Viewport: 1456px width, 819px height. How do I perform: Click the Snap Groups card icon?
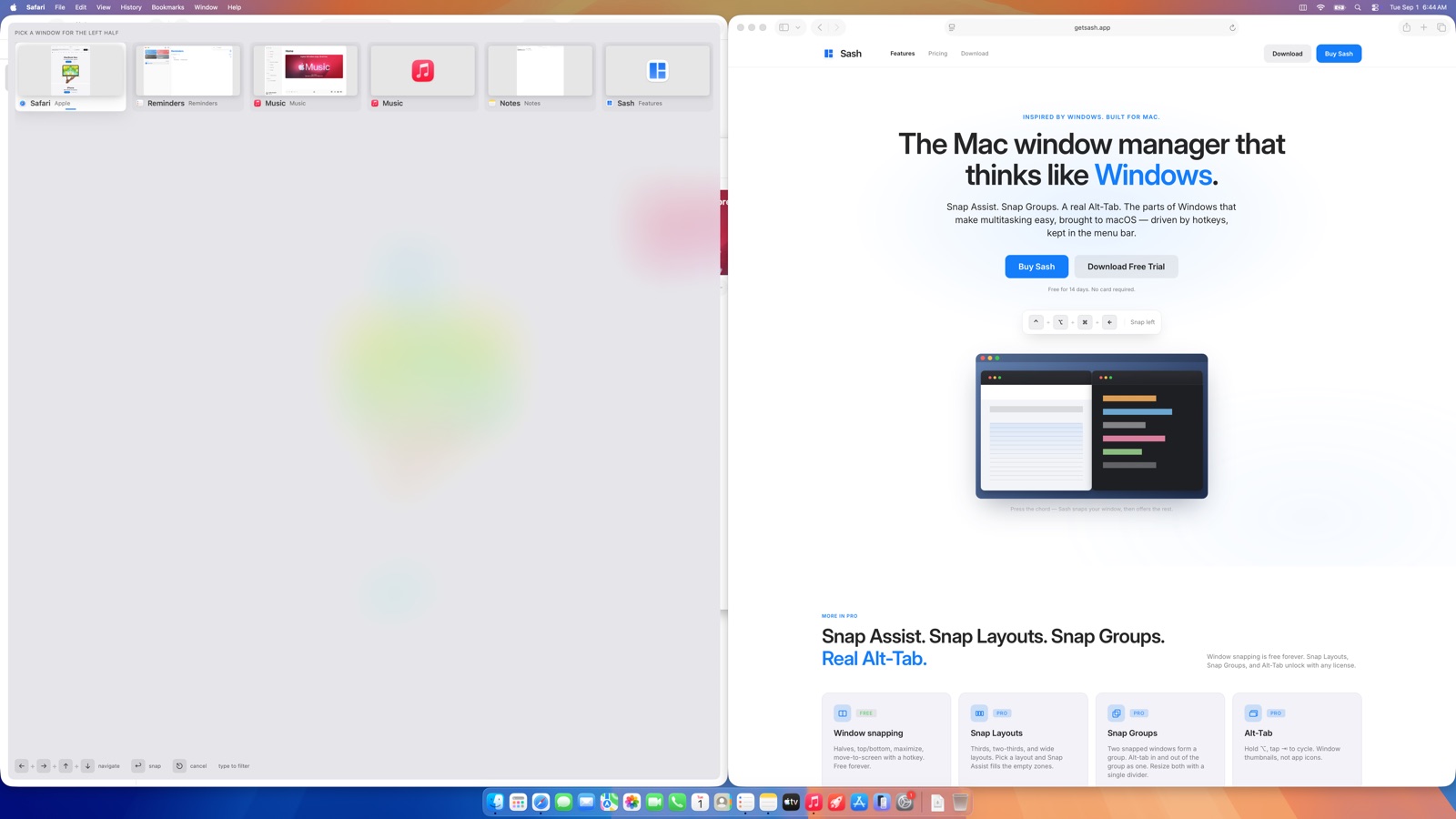[1117, 713]
